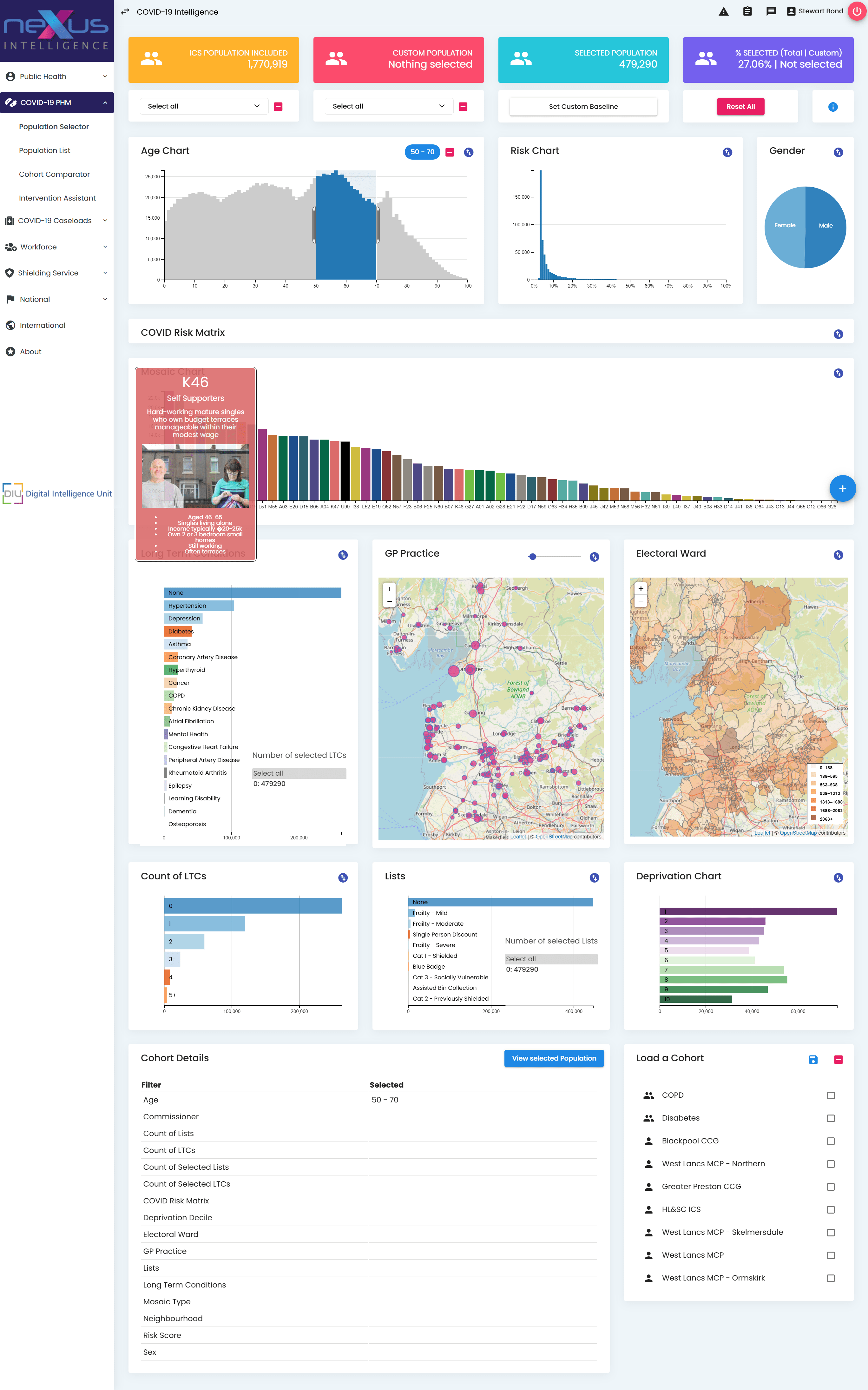The height and width of the screenshot is (1390, 868).
Task: Open the ICS population Select all dropdown
Action: (203, 106)
